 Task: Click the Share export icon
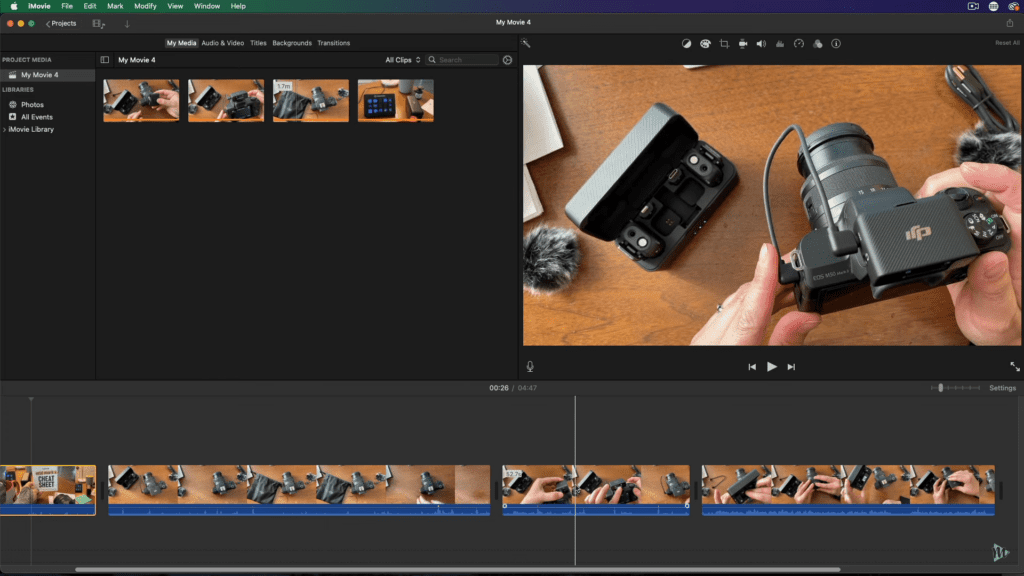[x=1010, y=23]
